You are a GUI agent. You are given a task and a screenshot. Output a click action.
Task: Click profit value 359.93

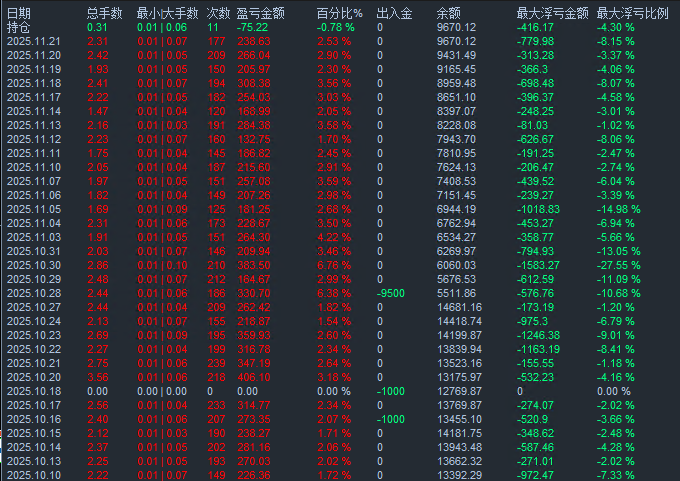pos(254,335)
